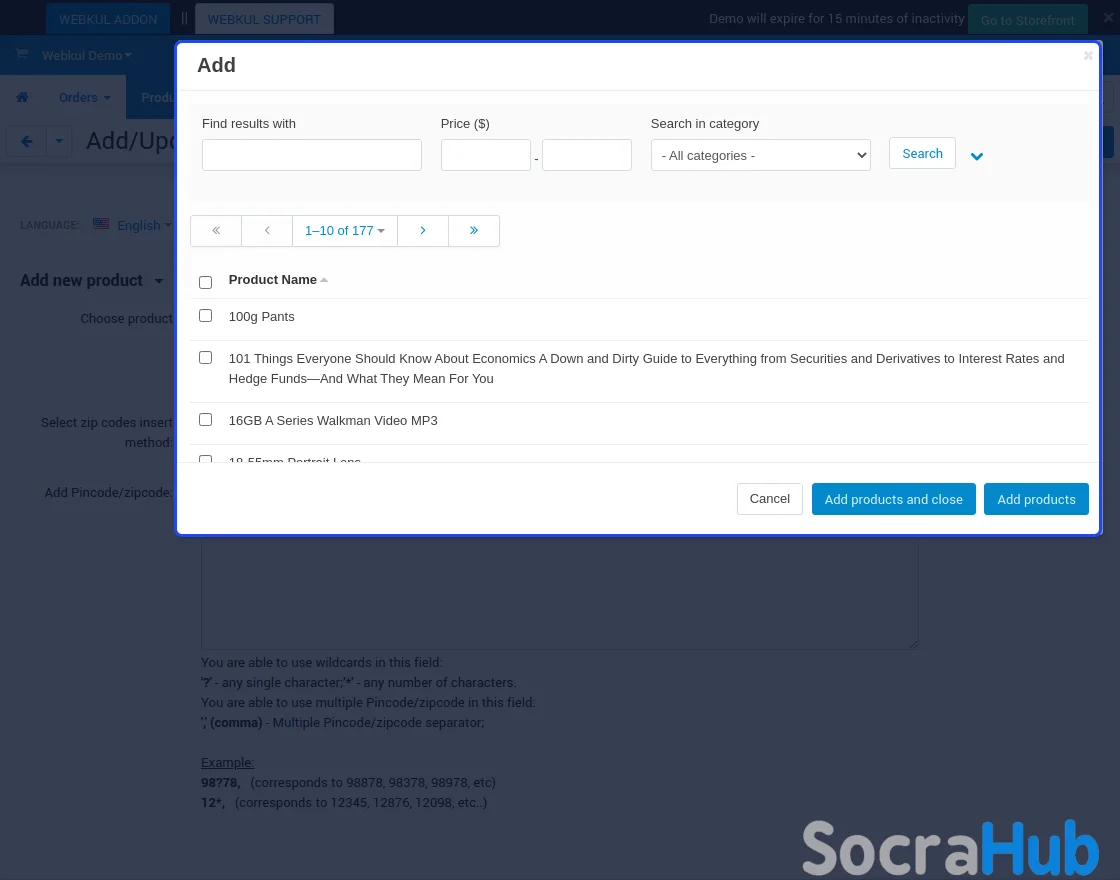Expand advanced search chevron icon
Image resolution: width=1120 pixels, height=880 pixels.
pyautogui.click(x=977, y=156)
